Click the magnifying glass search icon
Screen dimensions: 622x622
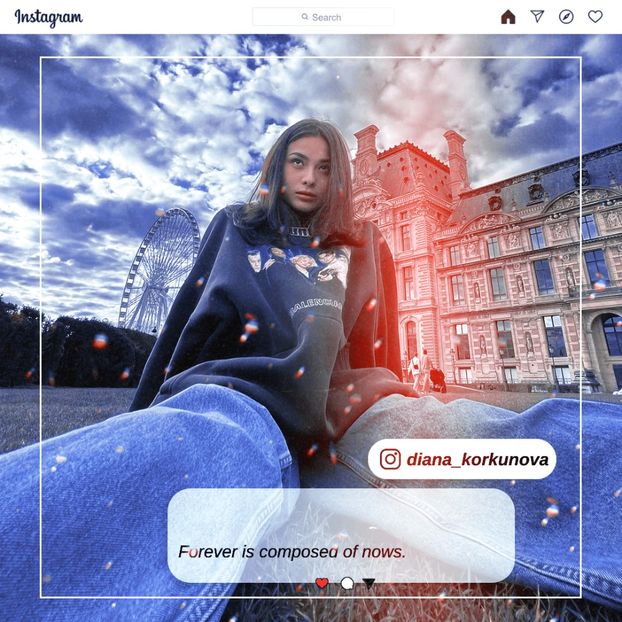coord(305,17)
